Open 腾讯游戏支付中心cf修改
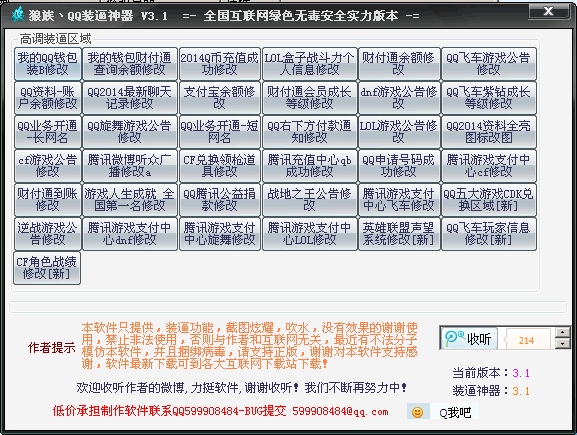The height and width of the screenshot is (435, 577). 489,166
